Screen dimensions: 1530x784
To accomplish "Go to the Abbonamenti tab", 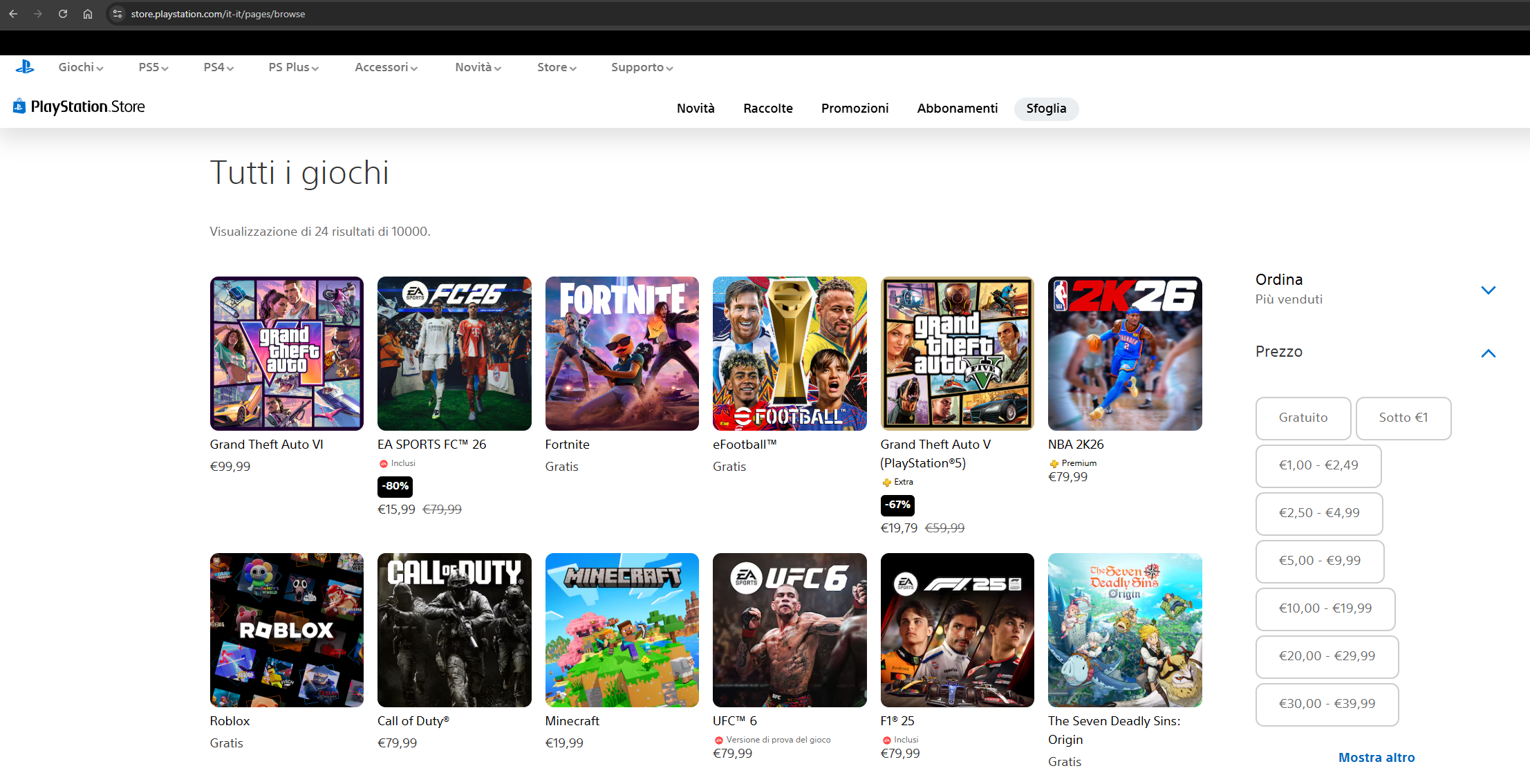I will coord(958,109).
